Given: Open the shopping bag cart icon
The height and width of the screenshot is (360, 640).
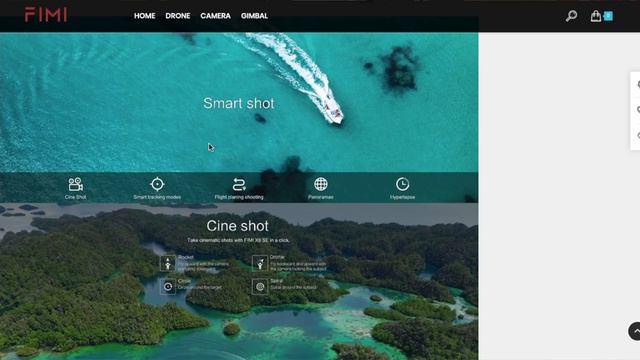Looking at the screenshot, I should [x=596, y=16].
